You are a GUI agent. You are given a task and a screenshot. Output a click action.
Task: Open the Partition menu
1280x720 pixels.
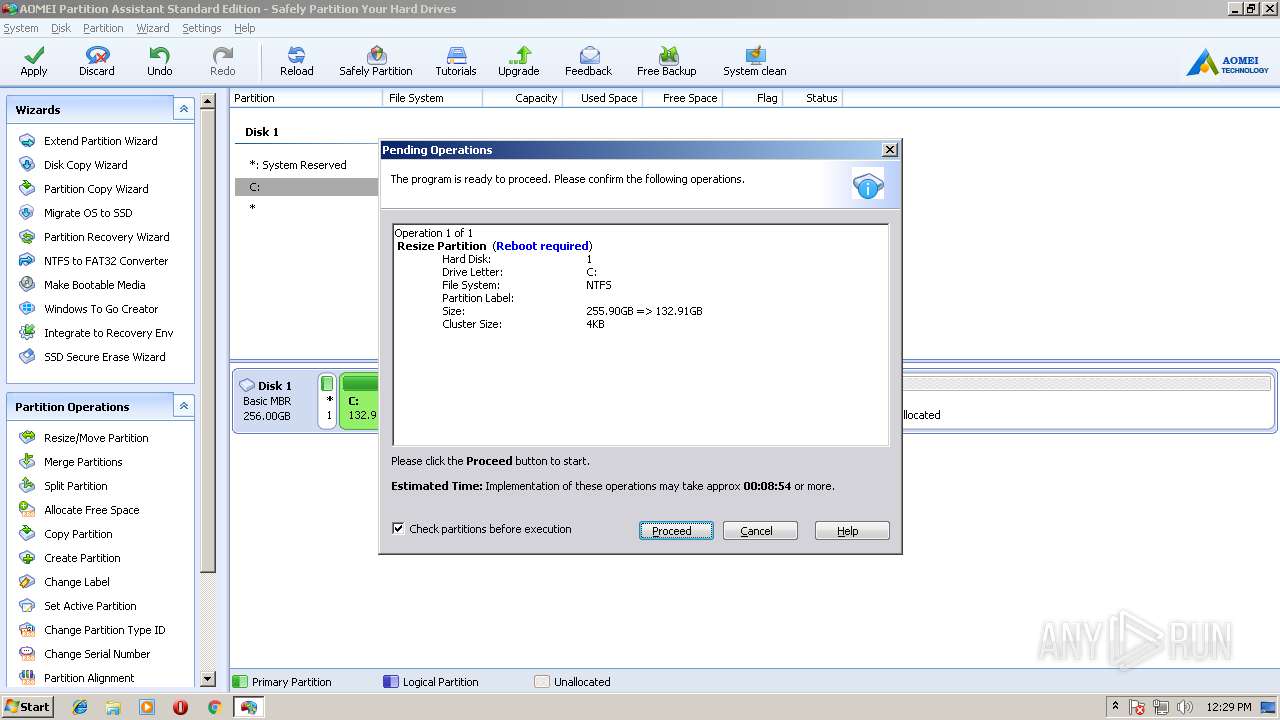pos(103,28)
